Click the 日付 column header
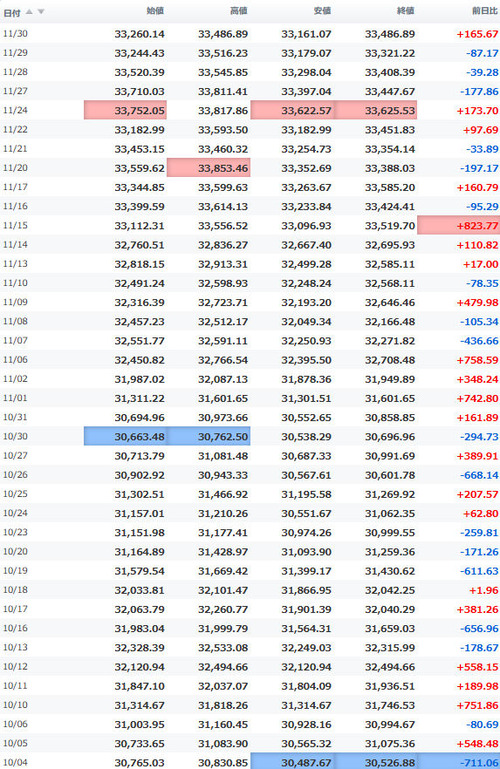The width and height of the screenshot is (500, 769). 12,12
